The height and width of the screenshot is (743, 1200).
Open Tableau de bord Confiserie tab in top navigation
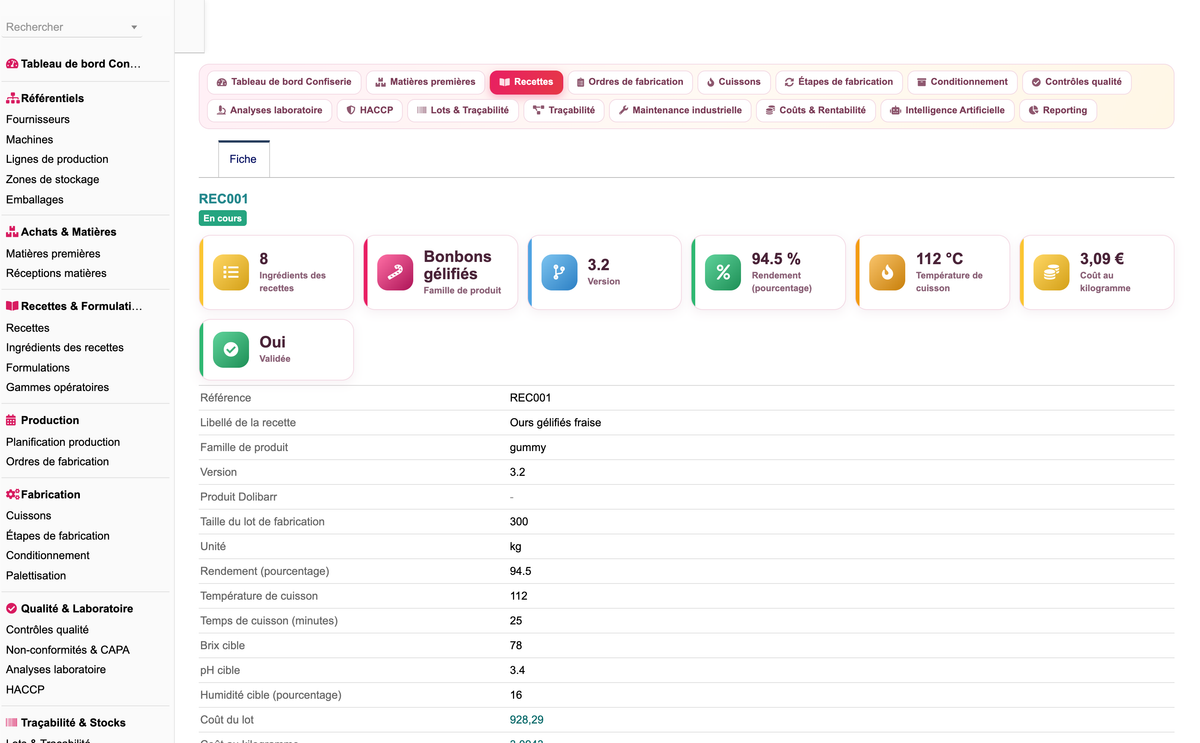pos(284,82)
